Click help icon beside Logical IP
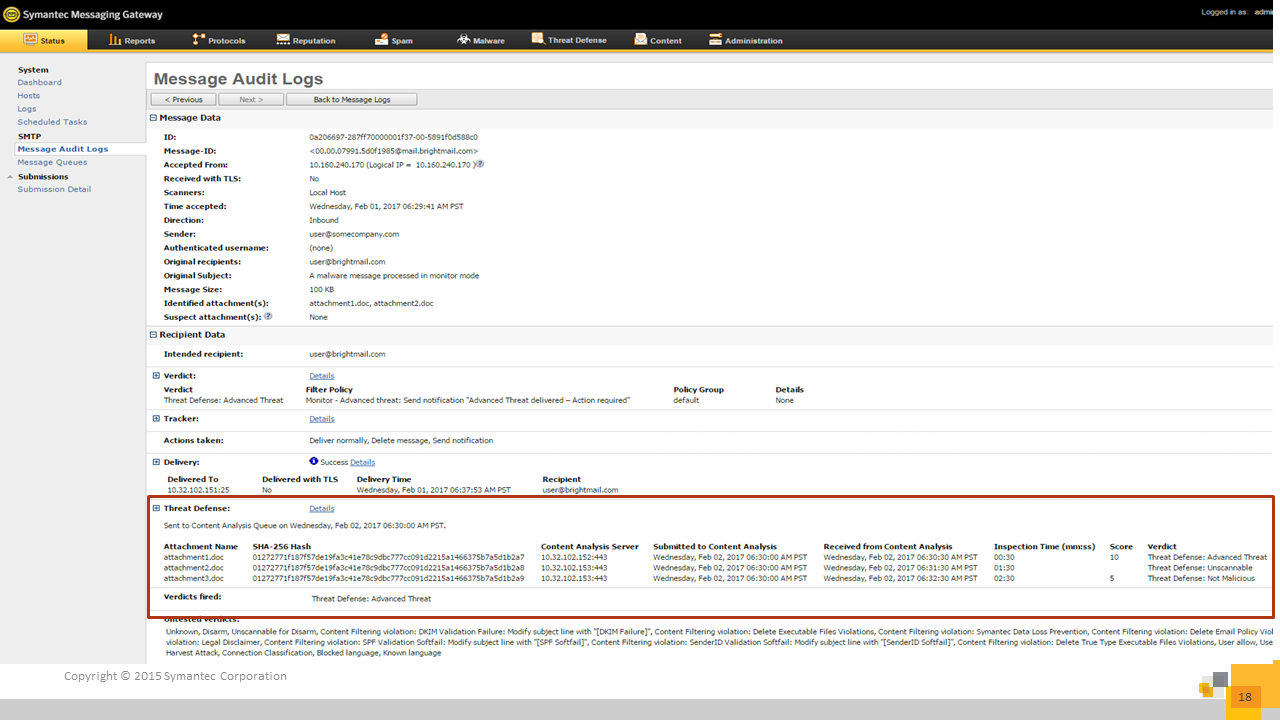Viewport: 1280px width, 720px height. pyautogui.click(x=480, y=164)
